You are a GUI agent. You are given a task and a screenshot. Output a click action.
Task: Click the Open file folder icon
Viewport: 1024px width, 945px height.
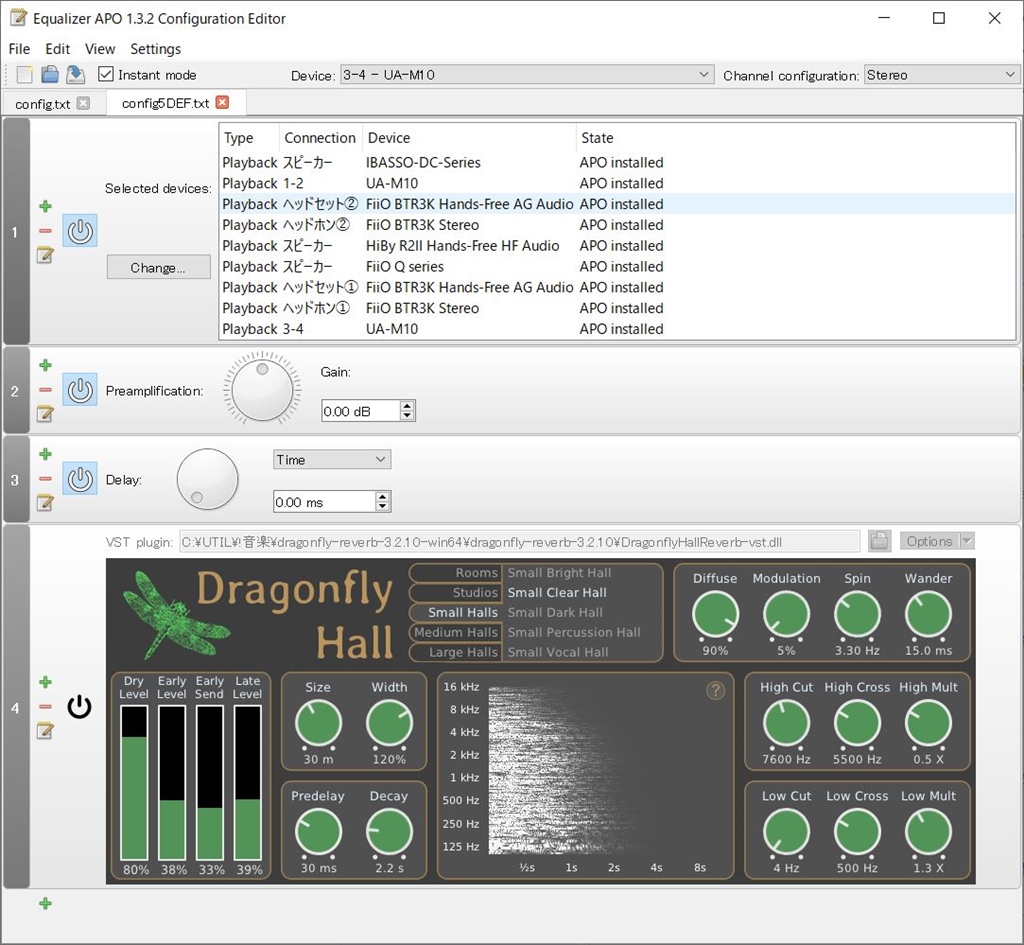50,75
